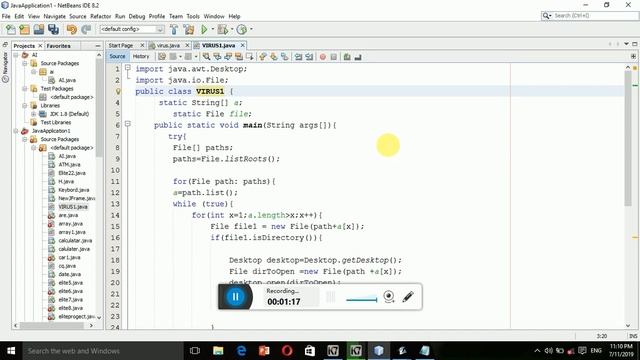Select elite7.java in project tree
The height and width of the screenshot is (360, 640).
pyautogui.click(x=71, y=300)
